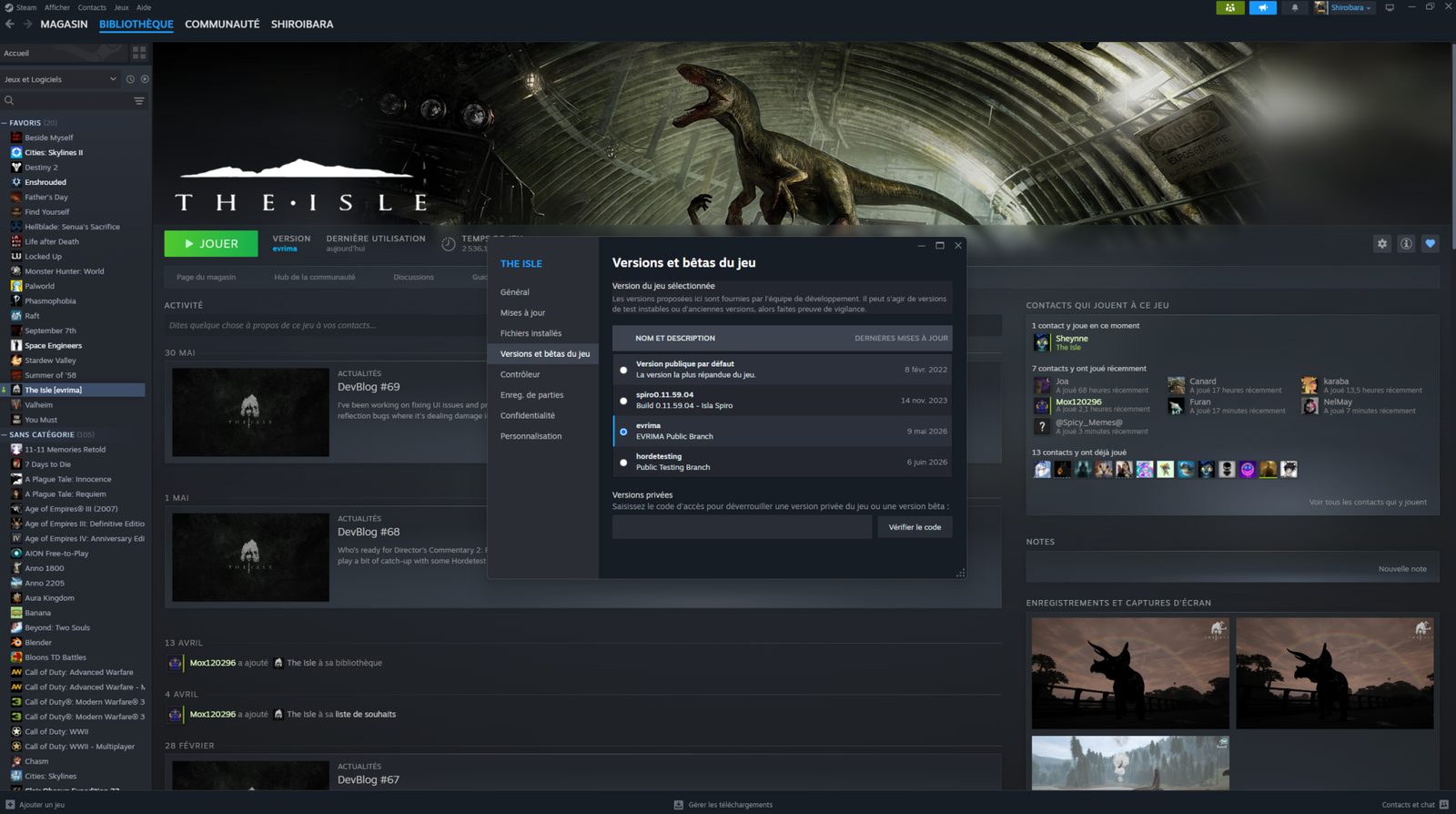Open the Jeux et Logiciels dropdown
This screenshot has height=814, width=1456.
(61, 79)
